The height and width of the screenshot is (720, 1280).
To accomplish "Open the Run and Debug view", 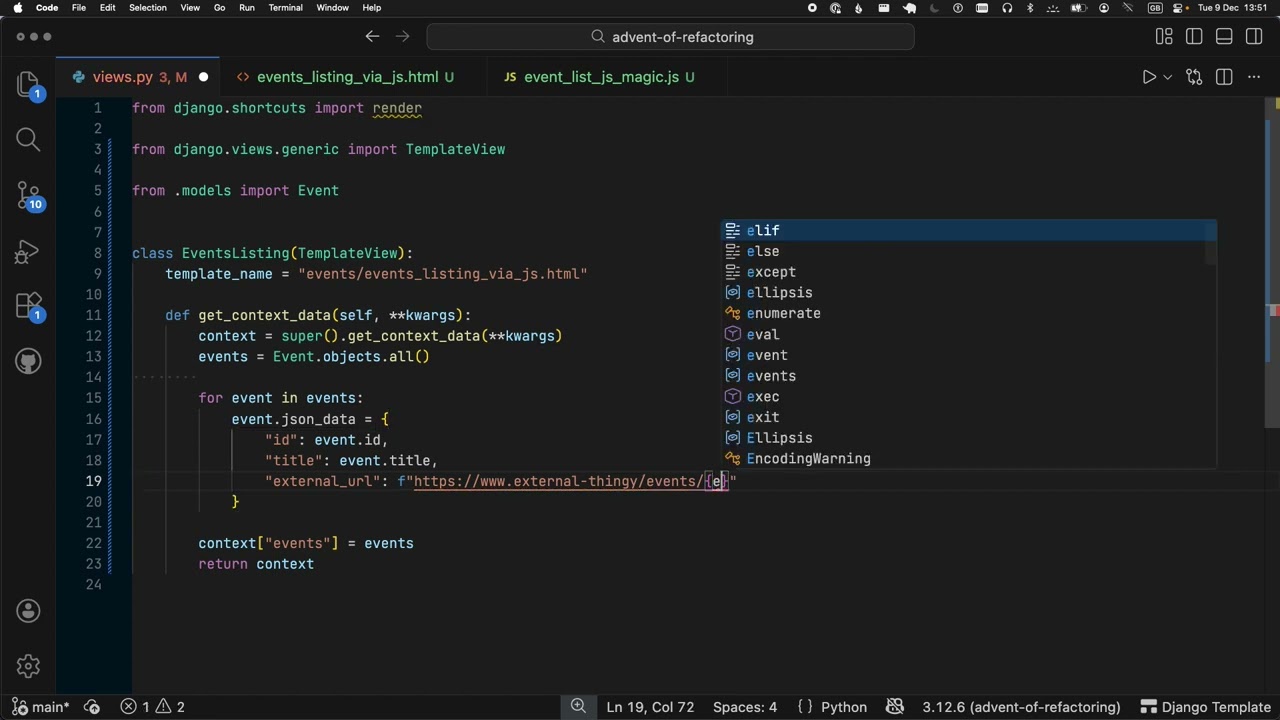I will click(x=28, y=251).
